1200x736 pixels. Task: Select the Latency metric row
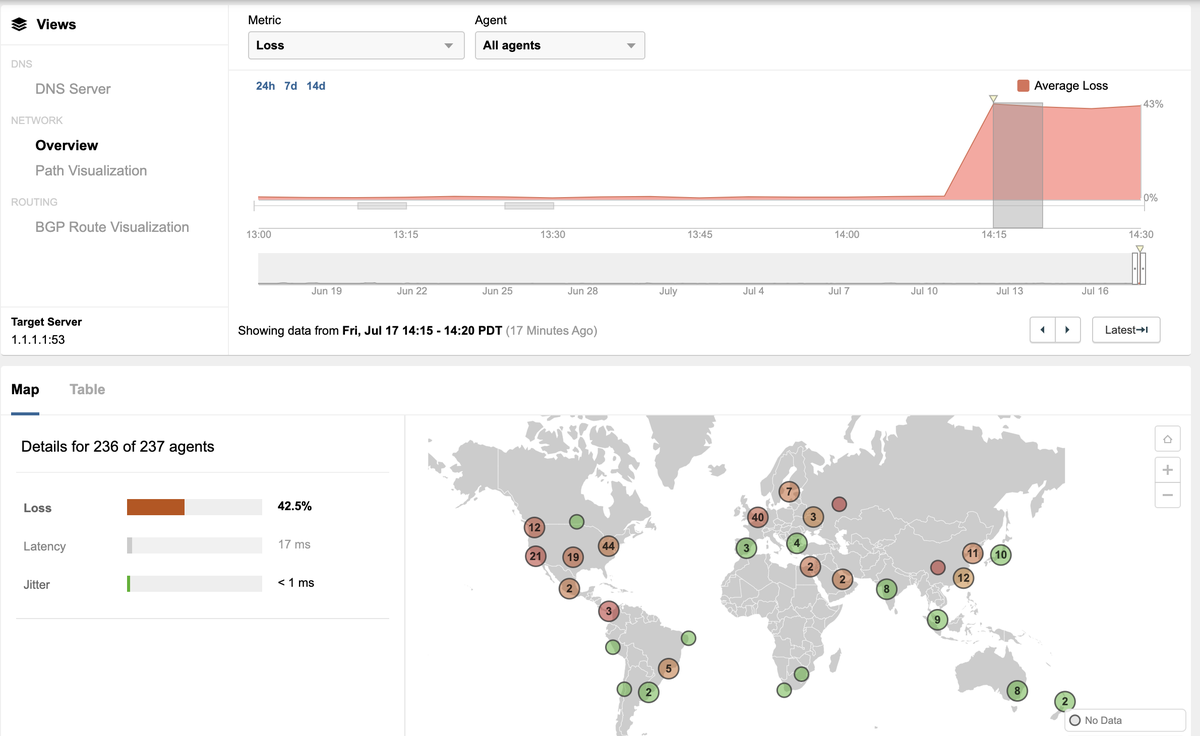pos(202,546)
